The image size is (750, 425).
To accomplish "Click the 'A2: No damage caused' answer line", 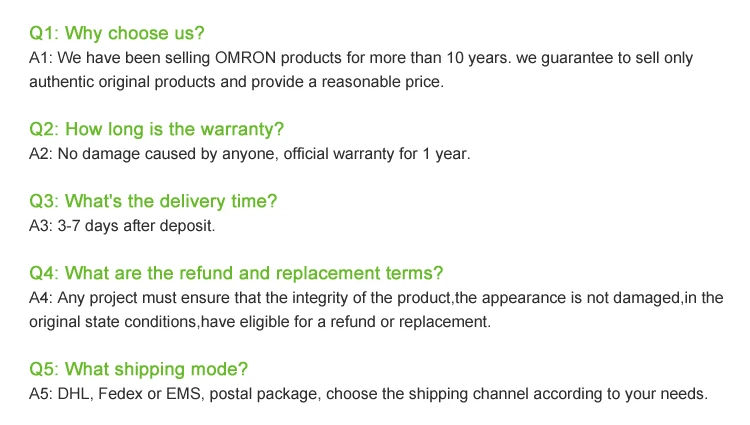I will pos(250,154).
